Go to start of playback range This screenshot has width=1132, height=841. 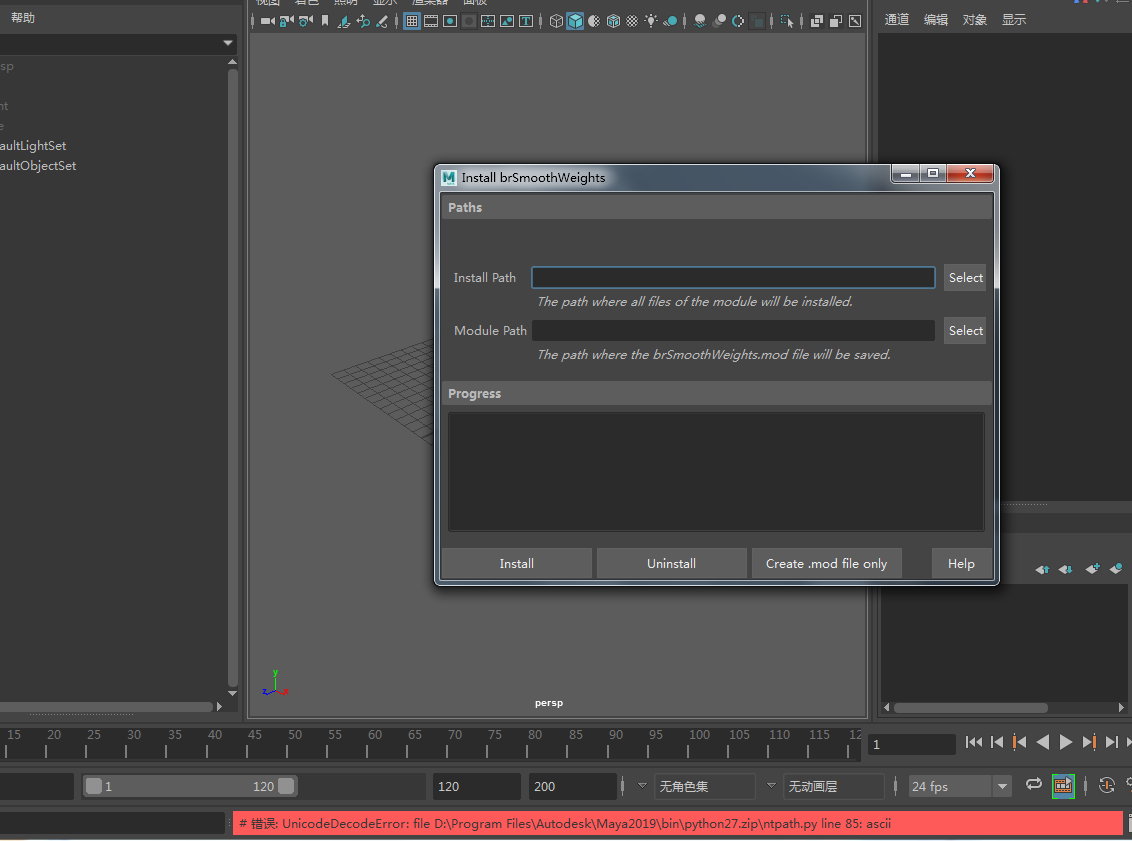[x=973, y=742]
